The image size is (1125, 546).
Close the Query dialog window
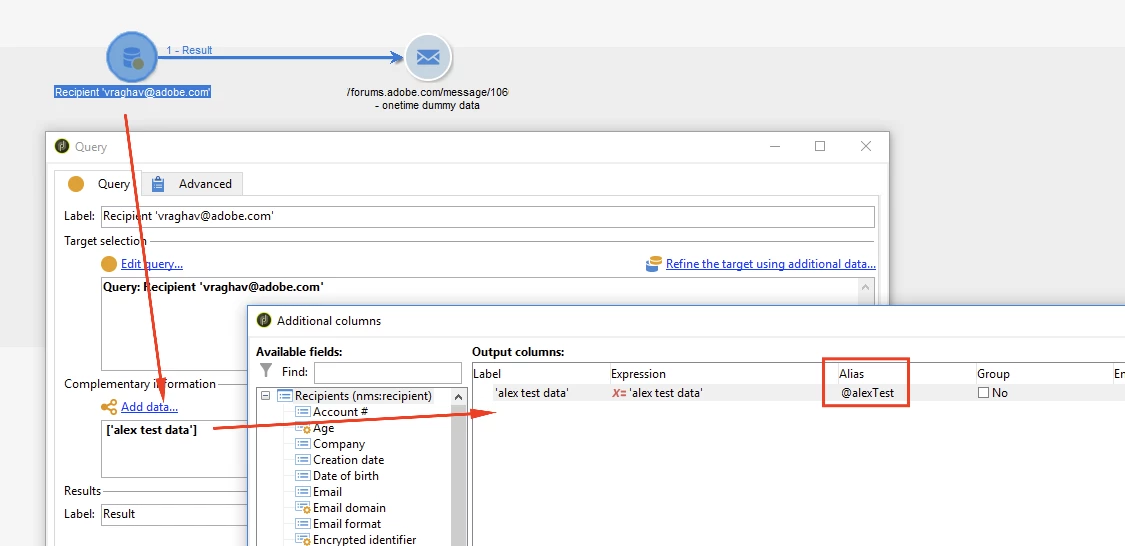(866, 146)
